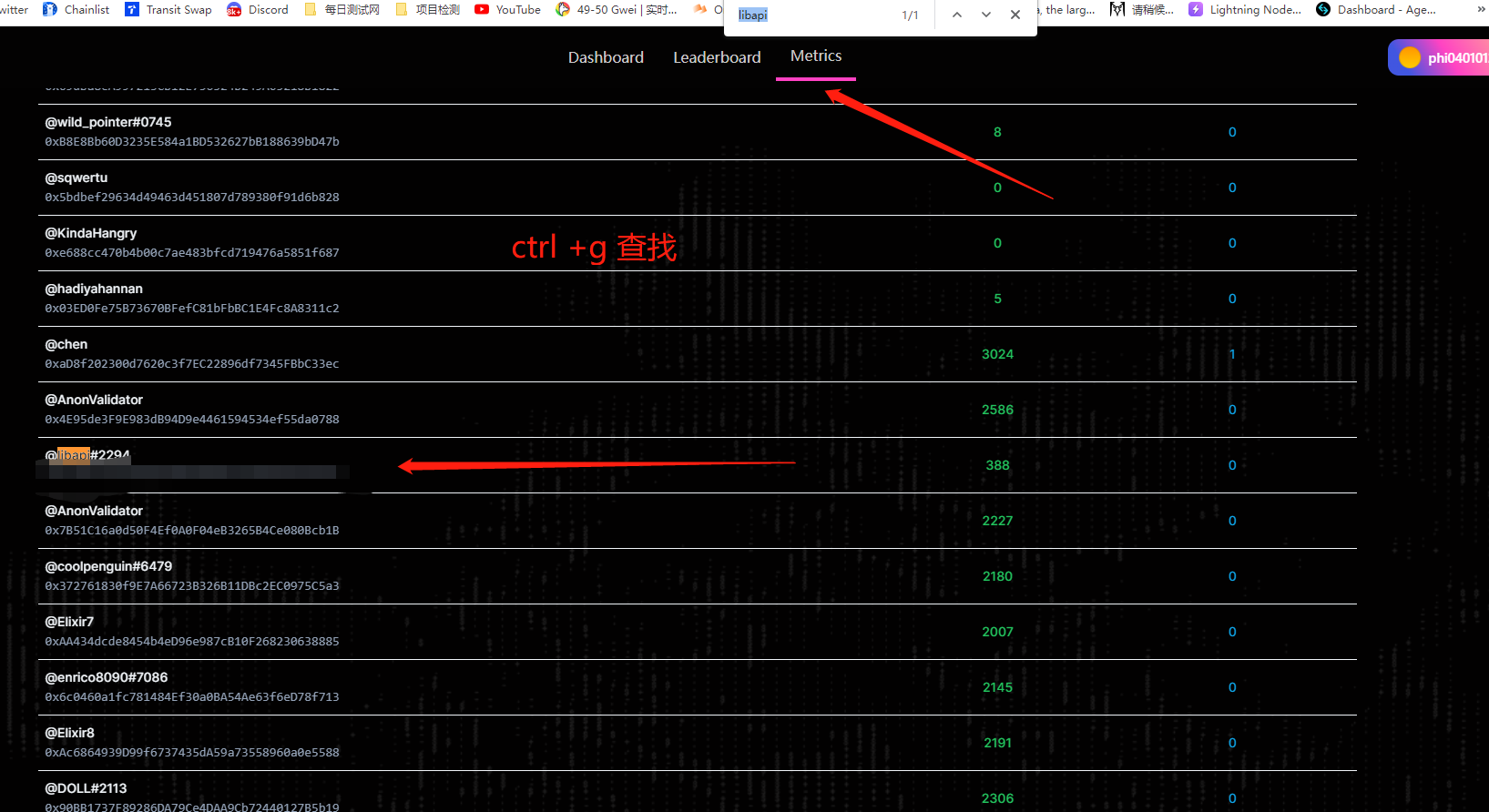Click address 0x03ED0Fe75B73670BFefC81bFbBC1E4Fc8A8311c2
1489x812 pixels.
(192, 309)
